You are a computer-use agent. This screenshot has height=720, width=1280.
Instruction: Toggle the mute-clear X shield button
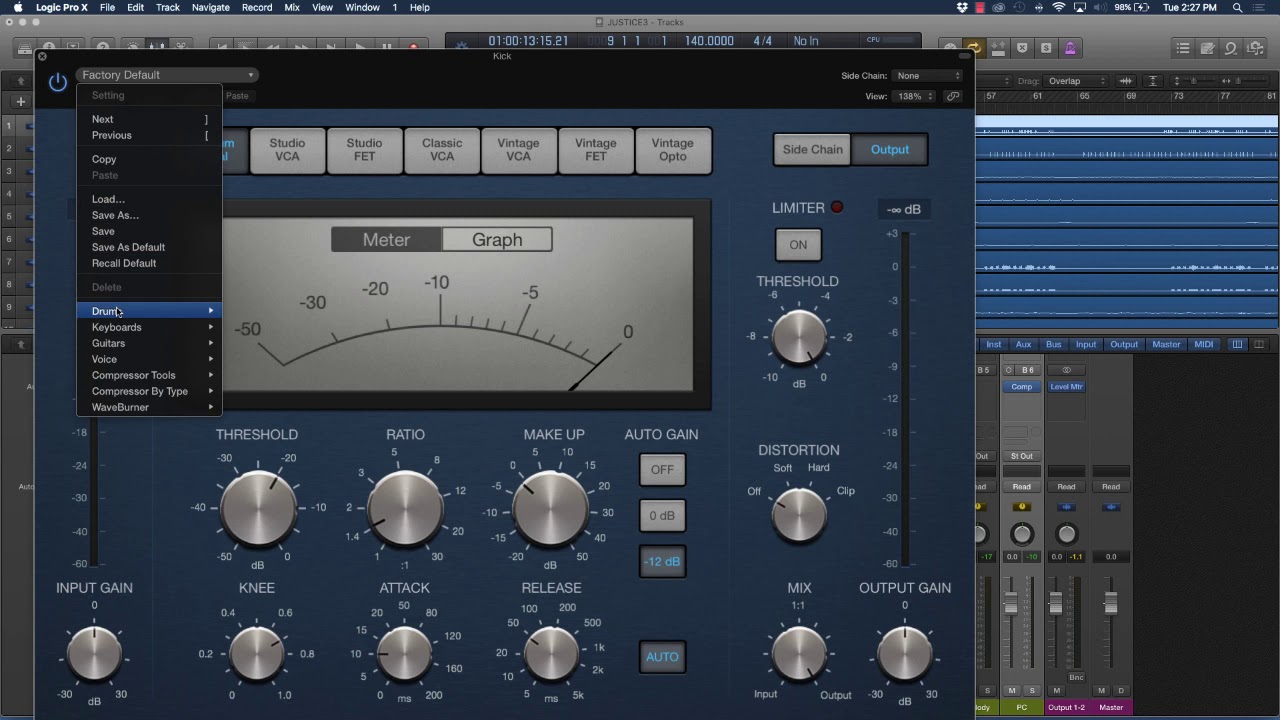pos(1022,47)
